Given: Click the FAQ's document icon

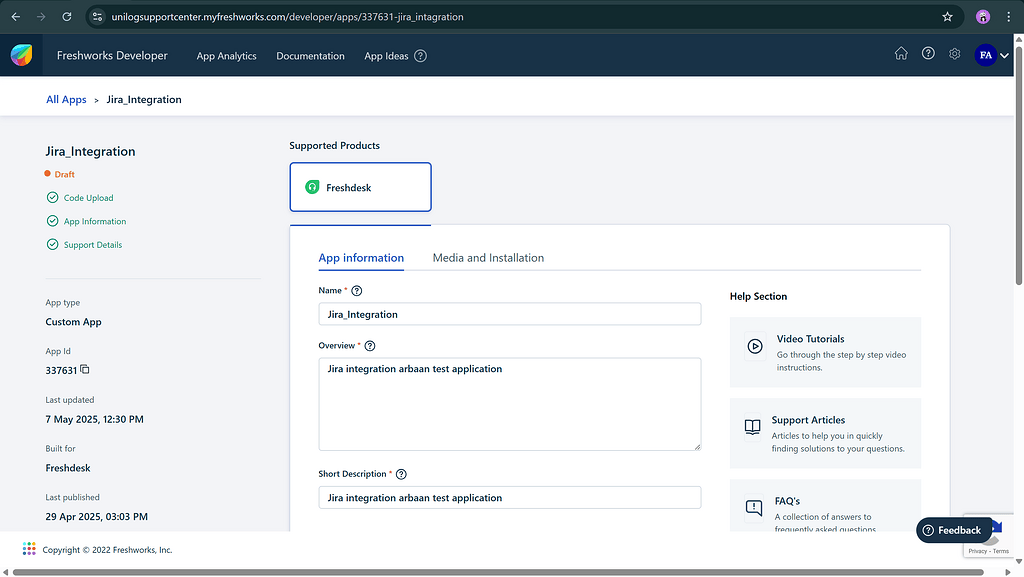Looking at the screenshot, I should (x=752, y=508).
